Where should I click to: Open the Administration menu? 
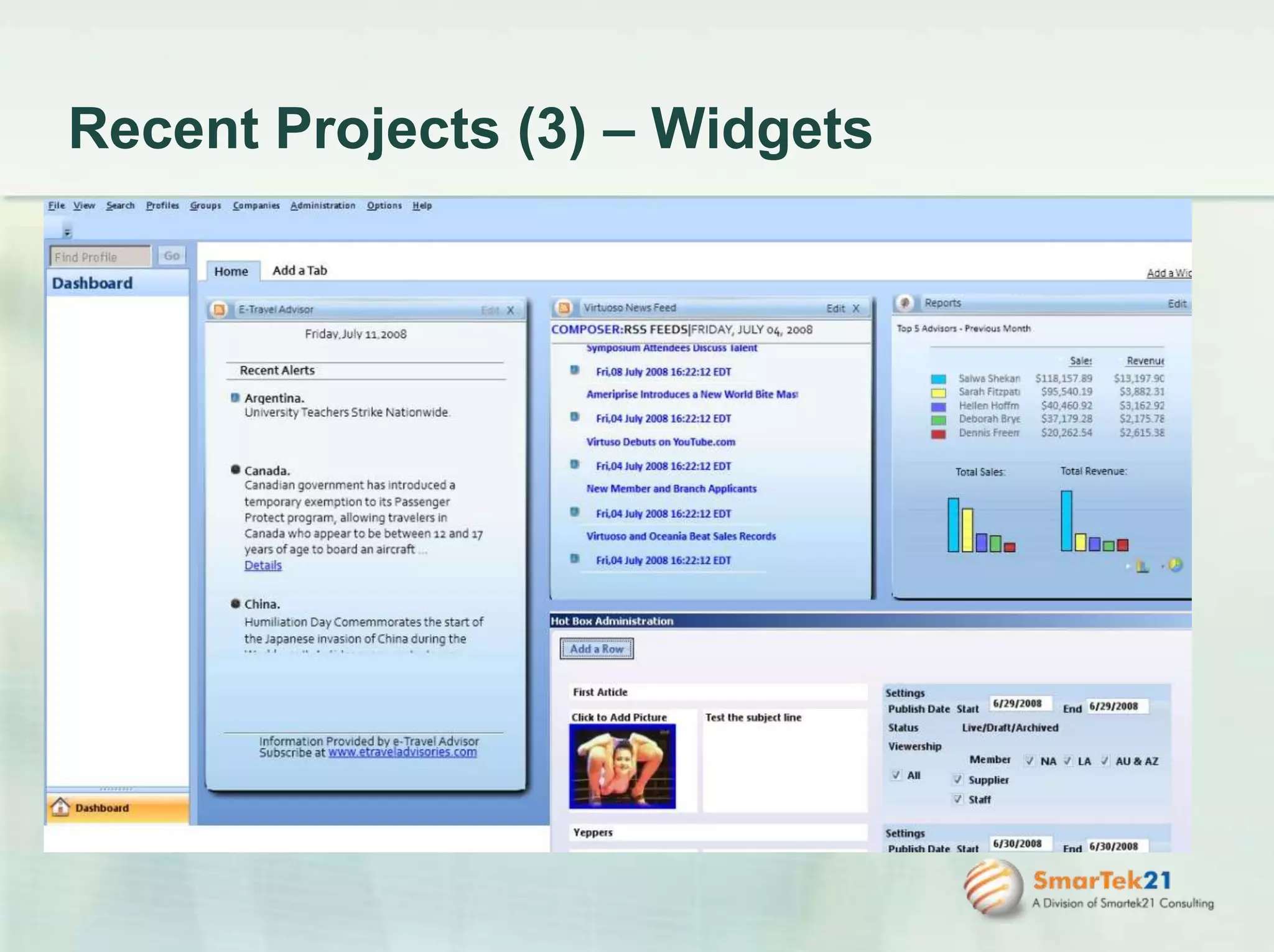(322, 206)
